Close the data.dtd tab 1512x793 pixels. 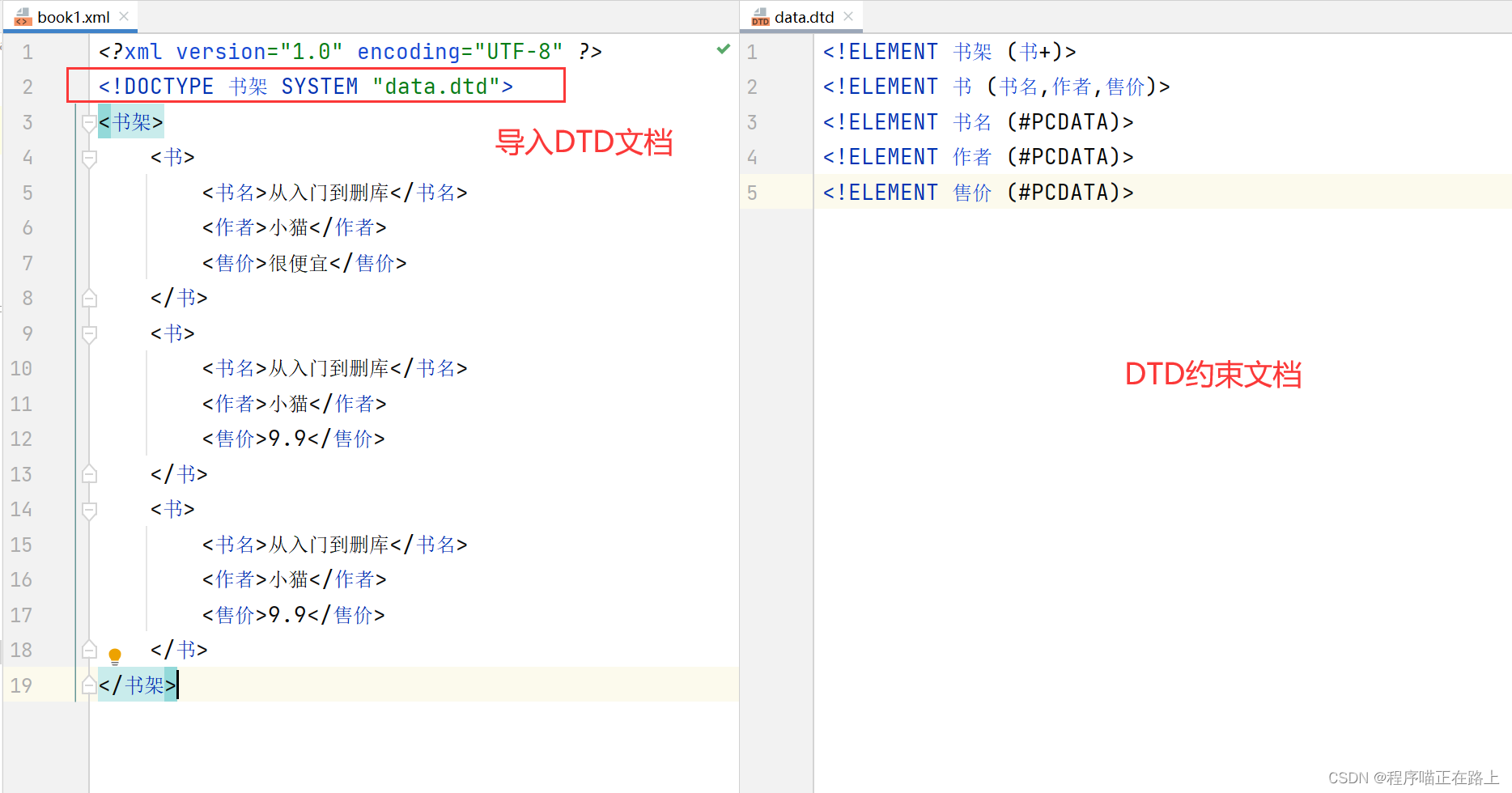click(848, 16)
